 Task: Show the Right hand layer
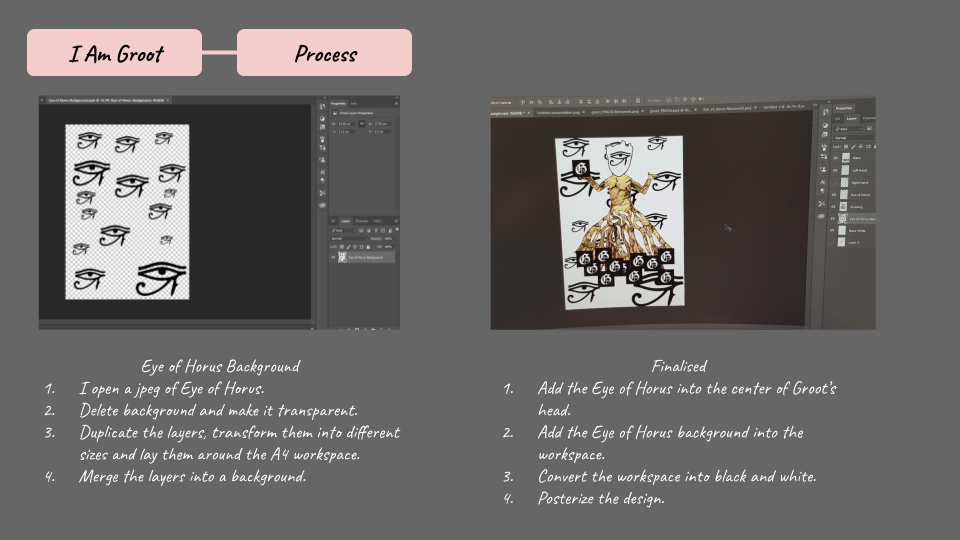pos(834,182)
